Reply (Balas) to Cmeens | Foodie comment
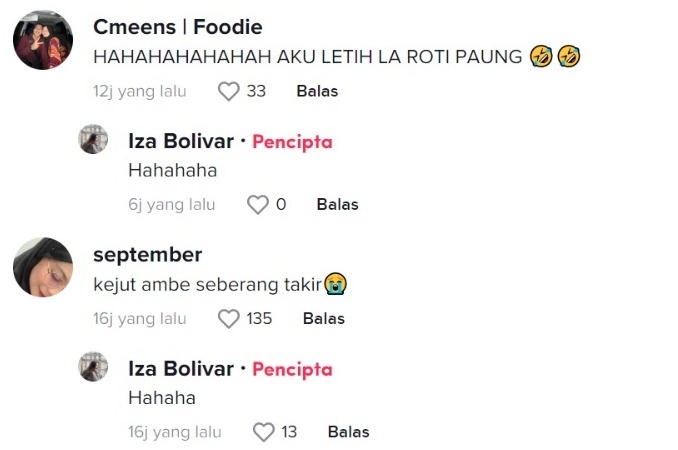The height and width of the screenshot is (450, 678). pos(317,91)
